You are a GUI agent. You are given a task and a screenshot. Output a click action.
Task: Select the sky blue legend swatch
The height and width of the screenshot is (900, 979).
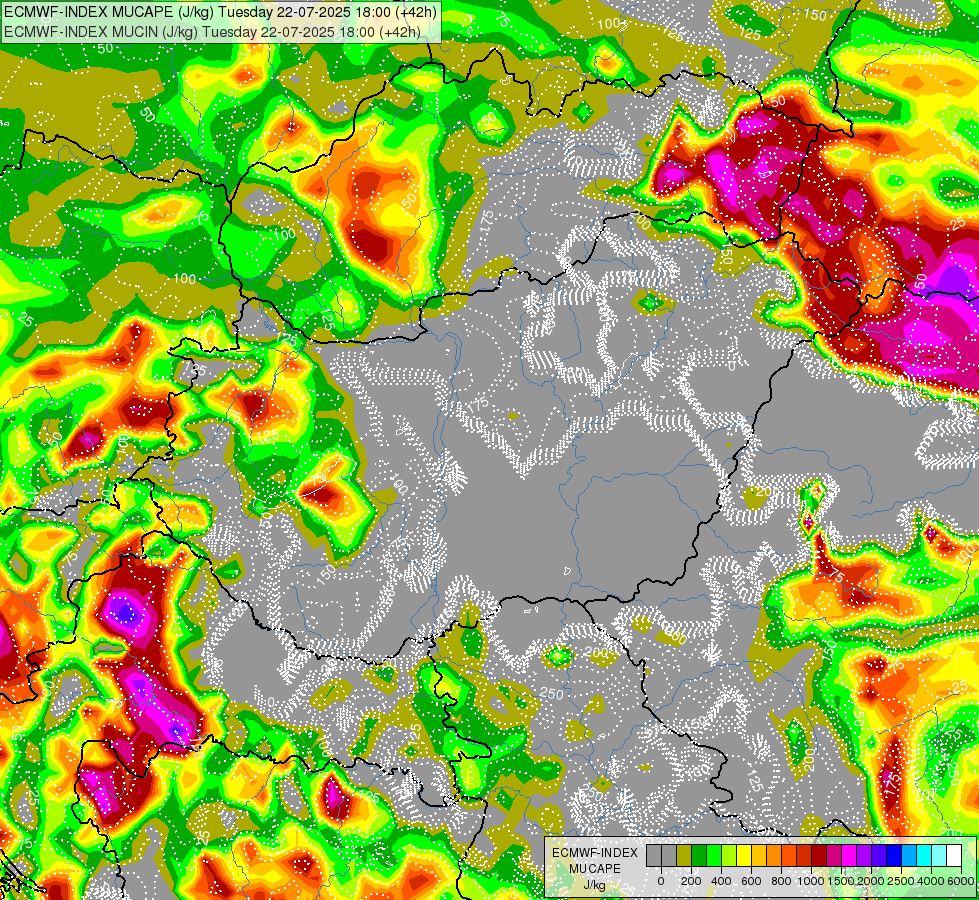click(x=910, y=856)
